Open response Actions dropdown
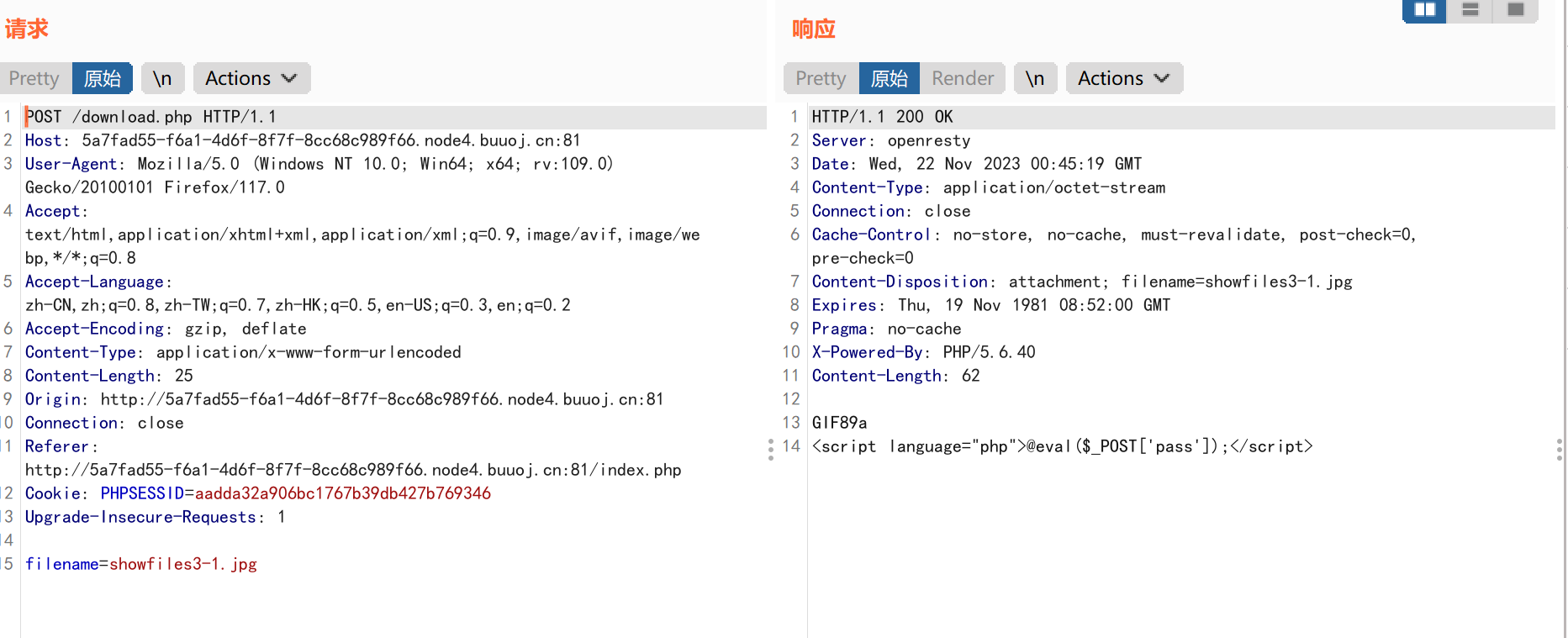 click(x=1124, y=78)
